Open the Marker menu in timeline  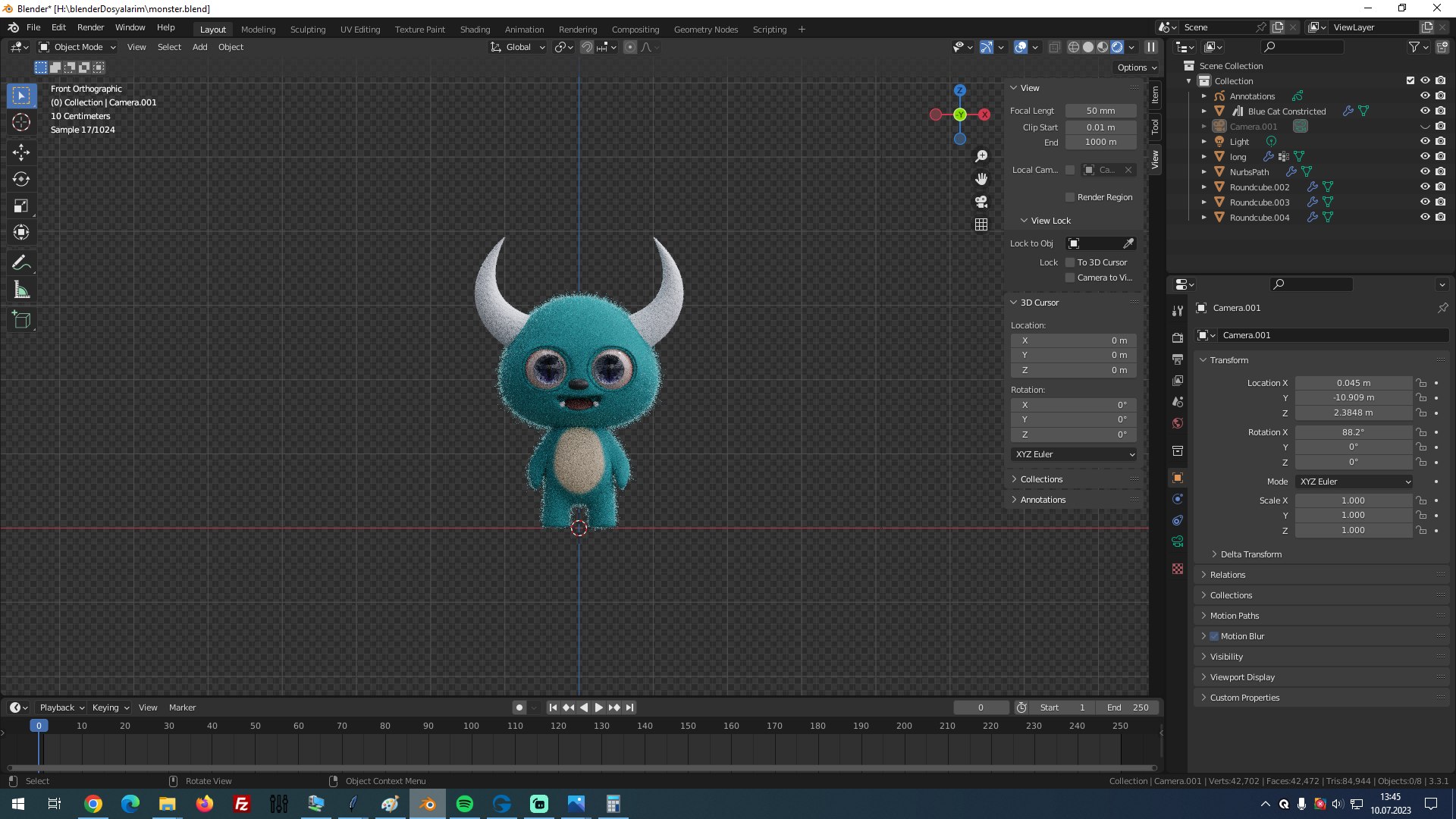(182, 708)
